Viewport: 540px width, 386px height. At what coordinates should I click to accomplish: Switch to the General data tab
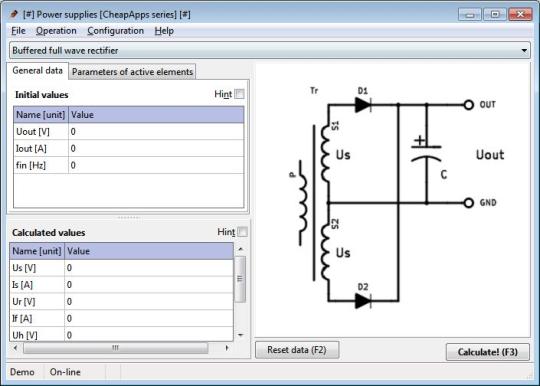(38, 71)
